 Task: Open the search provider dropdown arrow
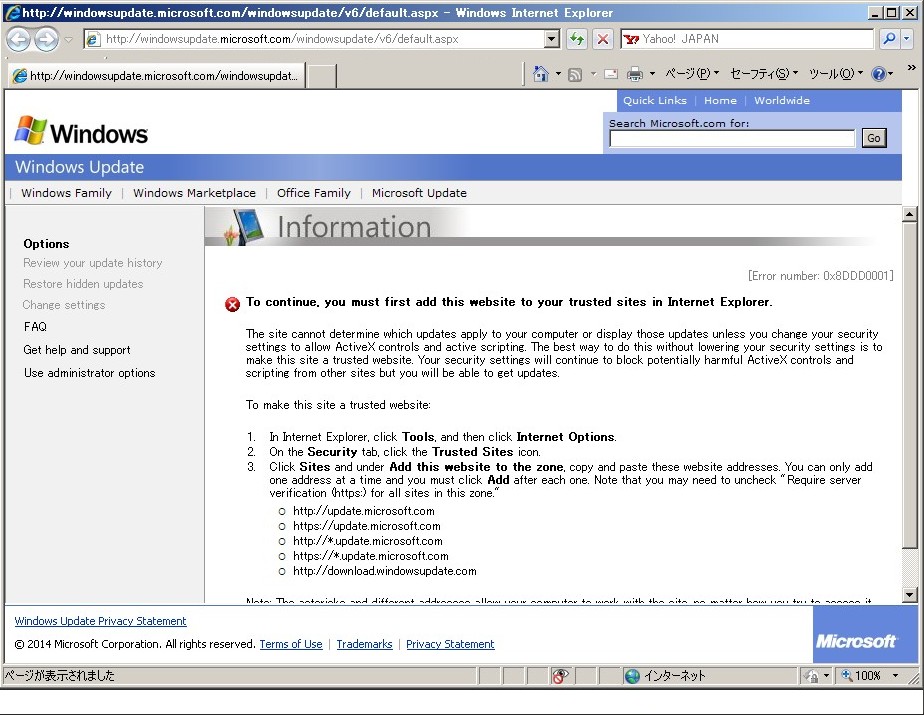tap(906, 39)
